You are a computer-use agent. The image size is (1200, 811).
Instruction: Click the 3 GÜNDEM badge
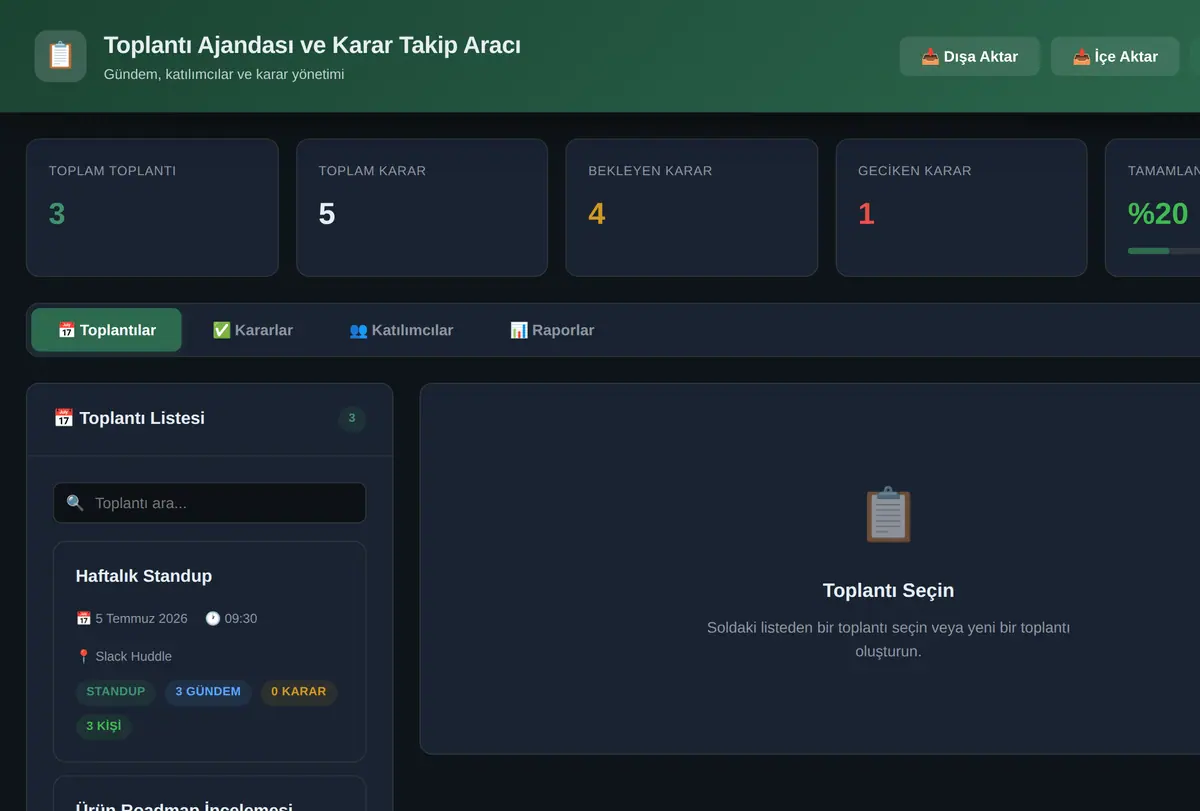[x=208, y=692]
